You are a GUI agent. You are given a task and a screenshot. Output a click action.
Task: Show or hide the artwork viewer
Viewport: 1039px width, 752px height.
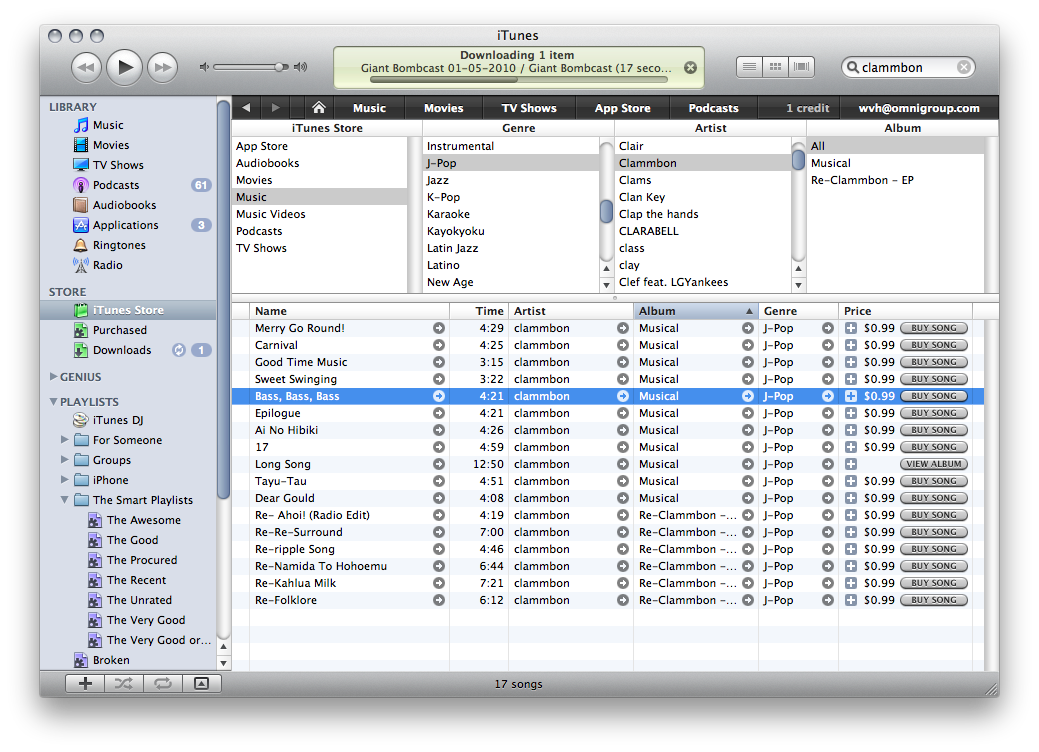point(201,684)
